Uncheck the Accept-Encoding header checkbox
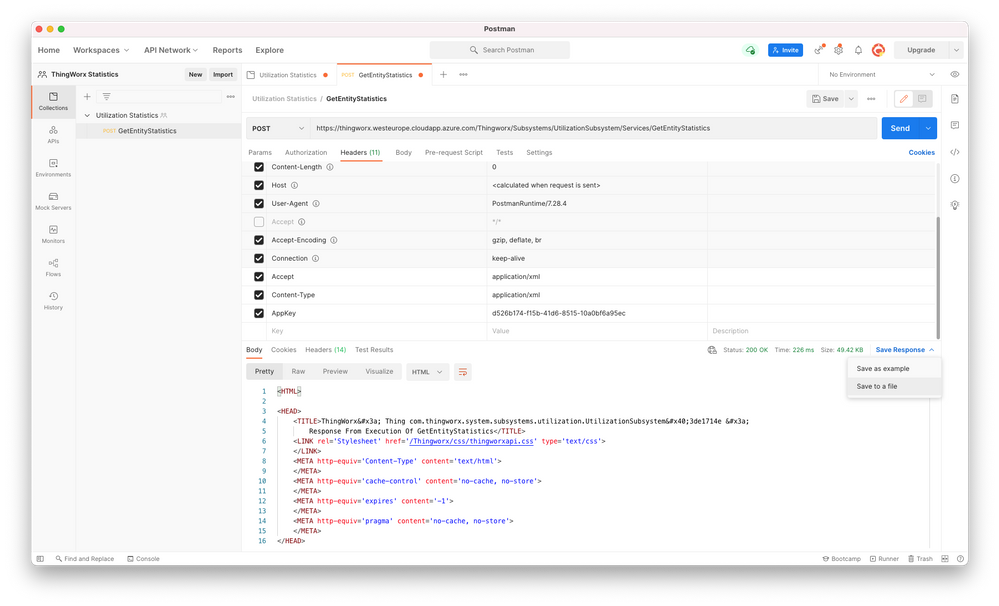The height and width of the screenshot is (606, 999). (259, 240)
